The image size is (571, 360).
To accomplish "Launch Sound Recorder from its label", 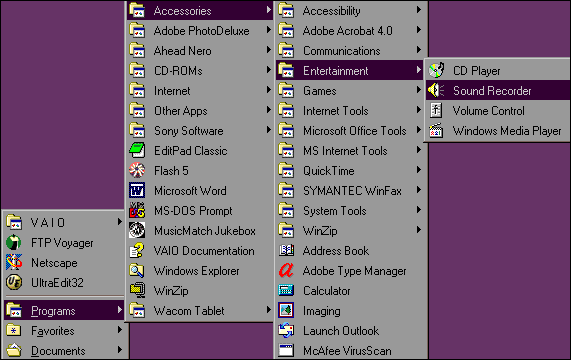I will [x=492, y=91].
